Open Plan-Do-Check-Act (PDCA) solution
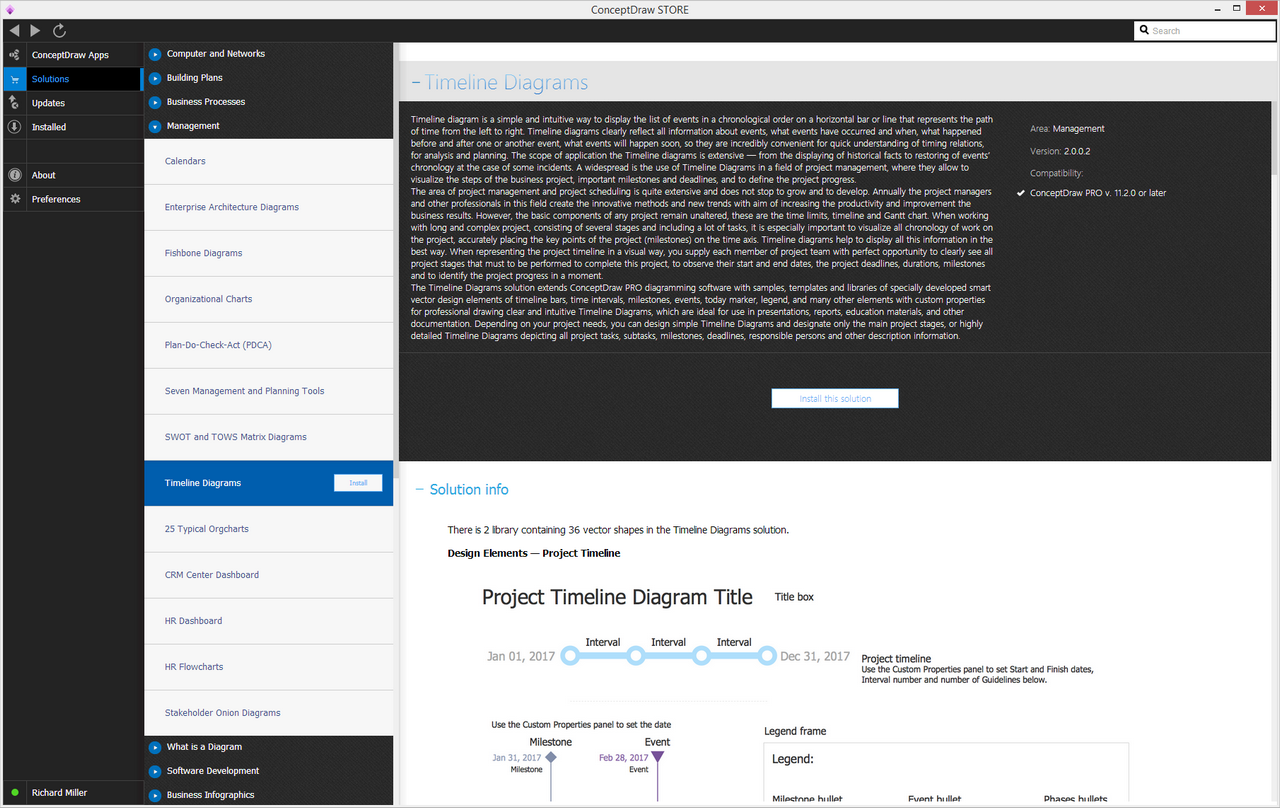This screenshot has width=1280, height=808. point(269,345)
